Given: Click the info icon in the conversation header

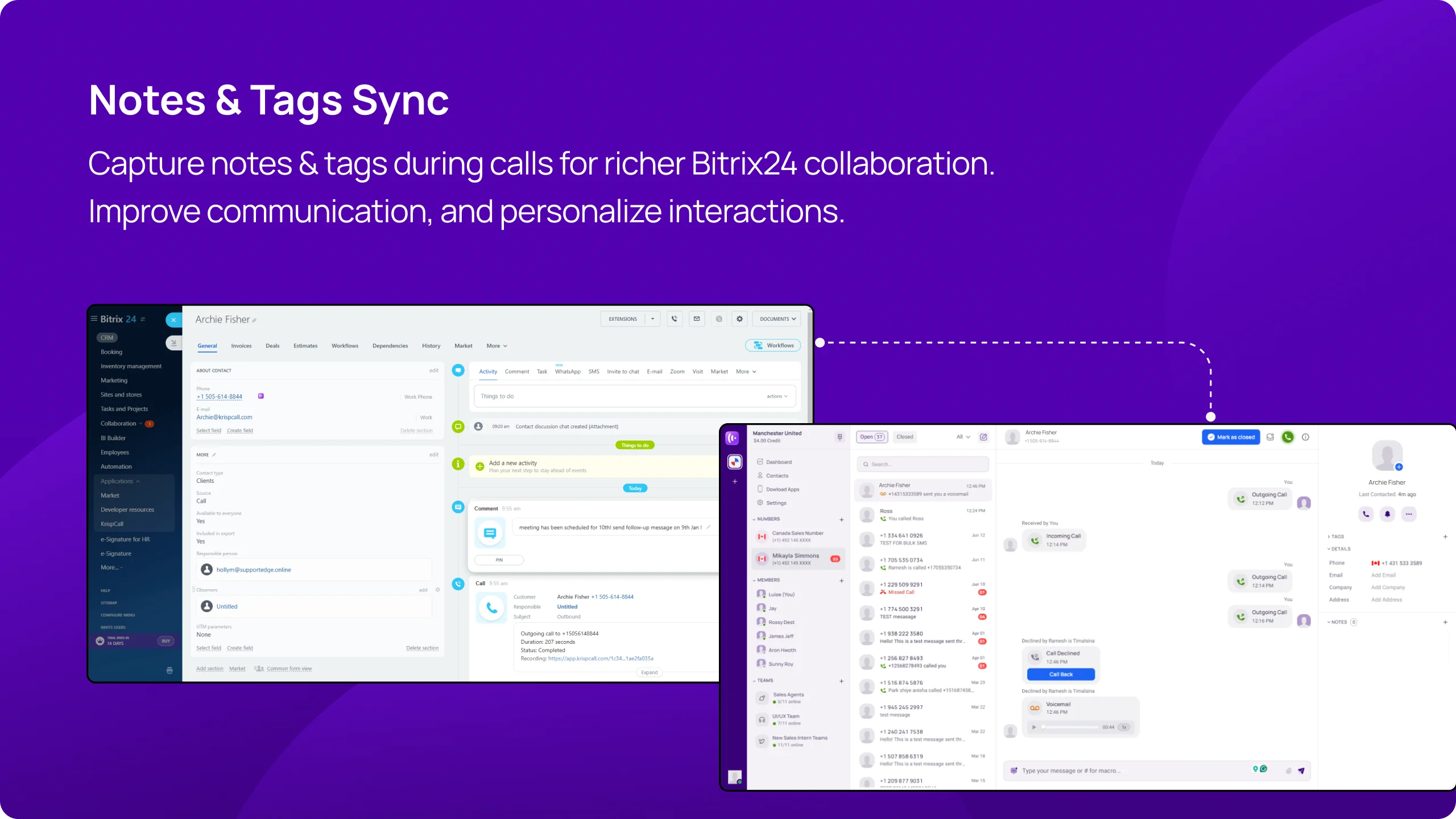Looking at the screenshot, I should point(1306,437).
